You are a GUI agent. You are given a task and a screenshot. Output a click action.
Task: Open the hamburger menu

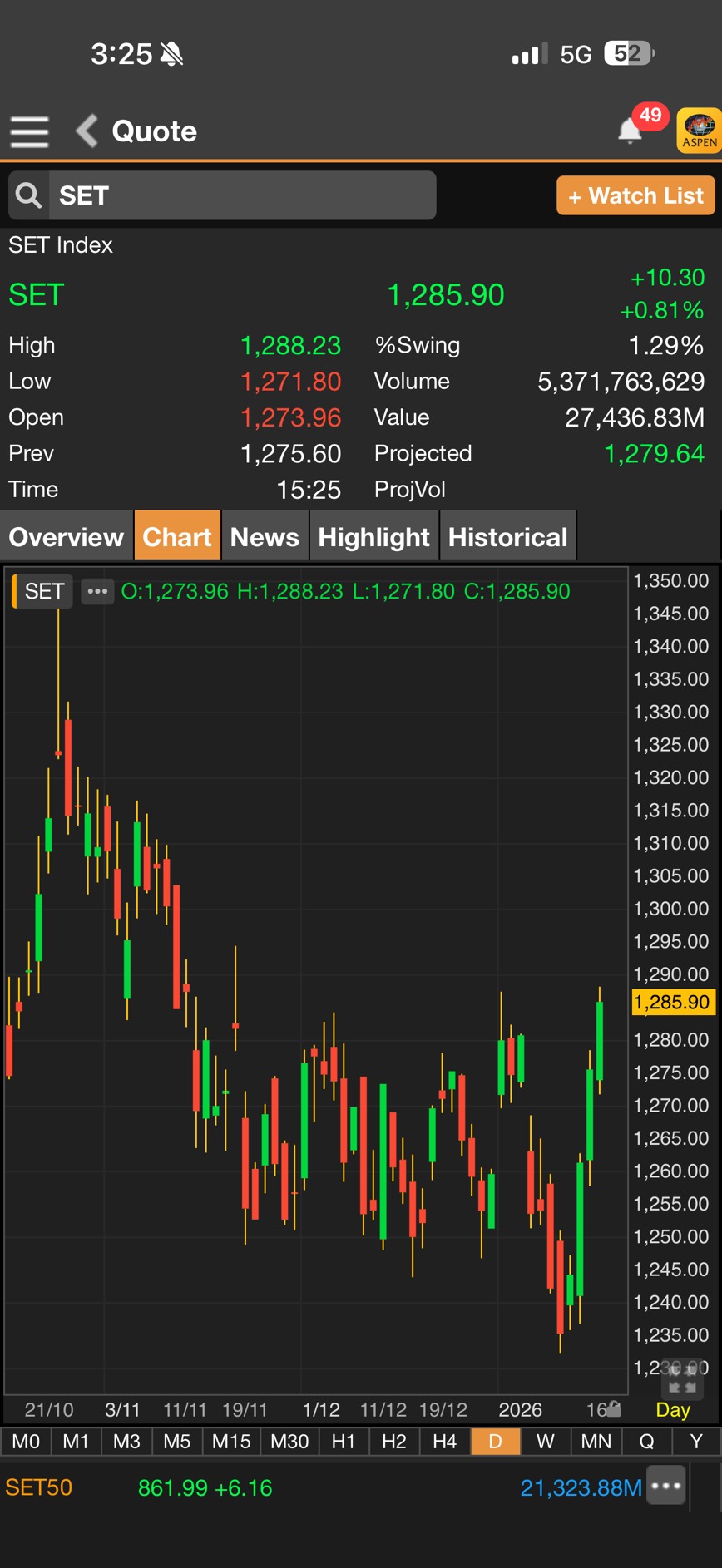[29, 131]
